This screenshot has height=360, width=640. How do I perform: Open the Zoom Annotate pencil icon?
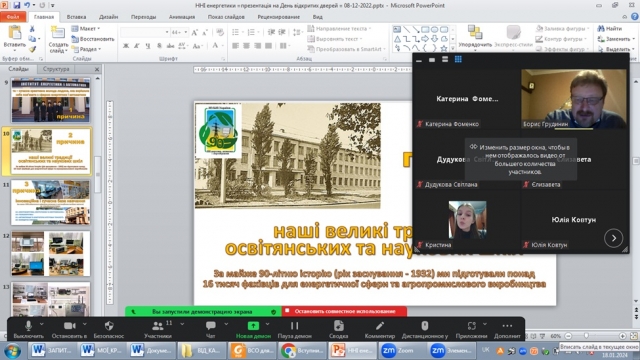click(380, 326)
